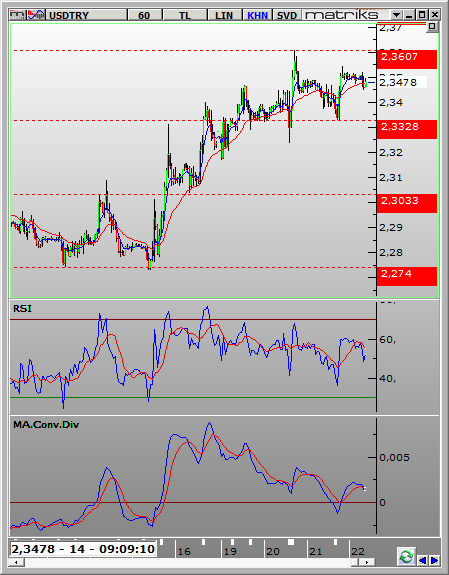The image size is (449, 575).
Task: Toggle the LIN linear scale button
Action: [x=224, y=15]
